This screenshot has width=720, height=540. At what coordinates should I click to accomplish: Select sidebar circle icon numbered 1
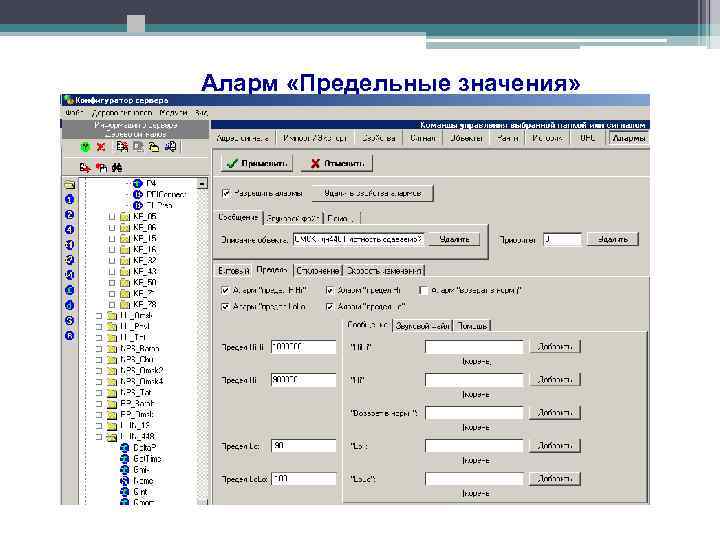click(x=69, y=199)
